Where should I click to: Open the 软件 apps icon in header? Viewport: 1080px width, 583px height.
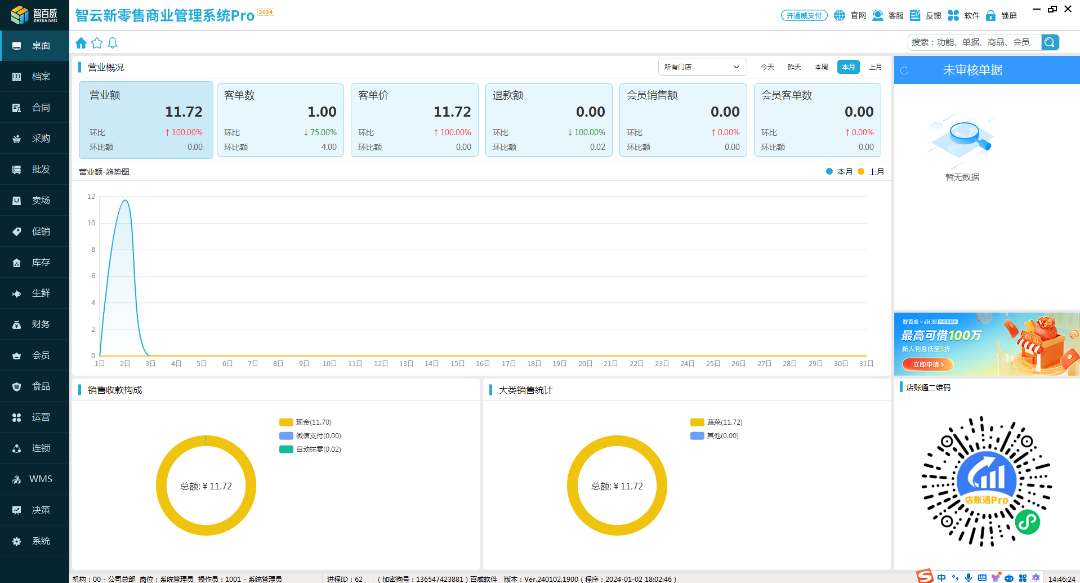tap(954, 15)
